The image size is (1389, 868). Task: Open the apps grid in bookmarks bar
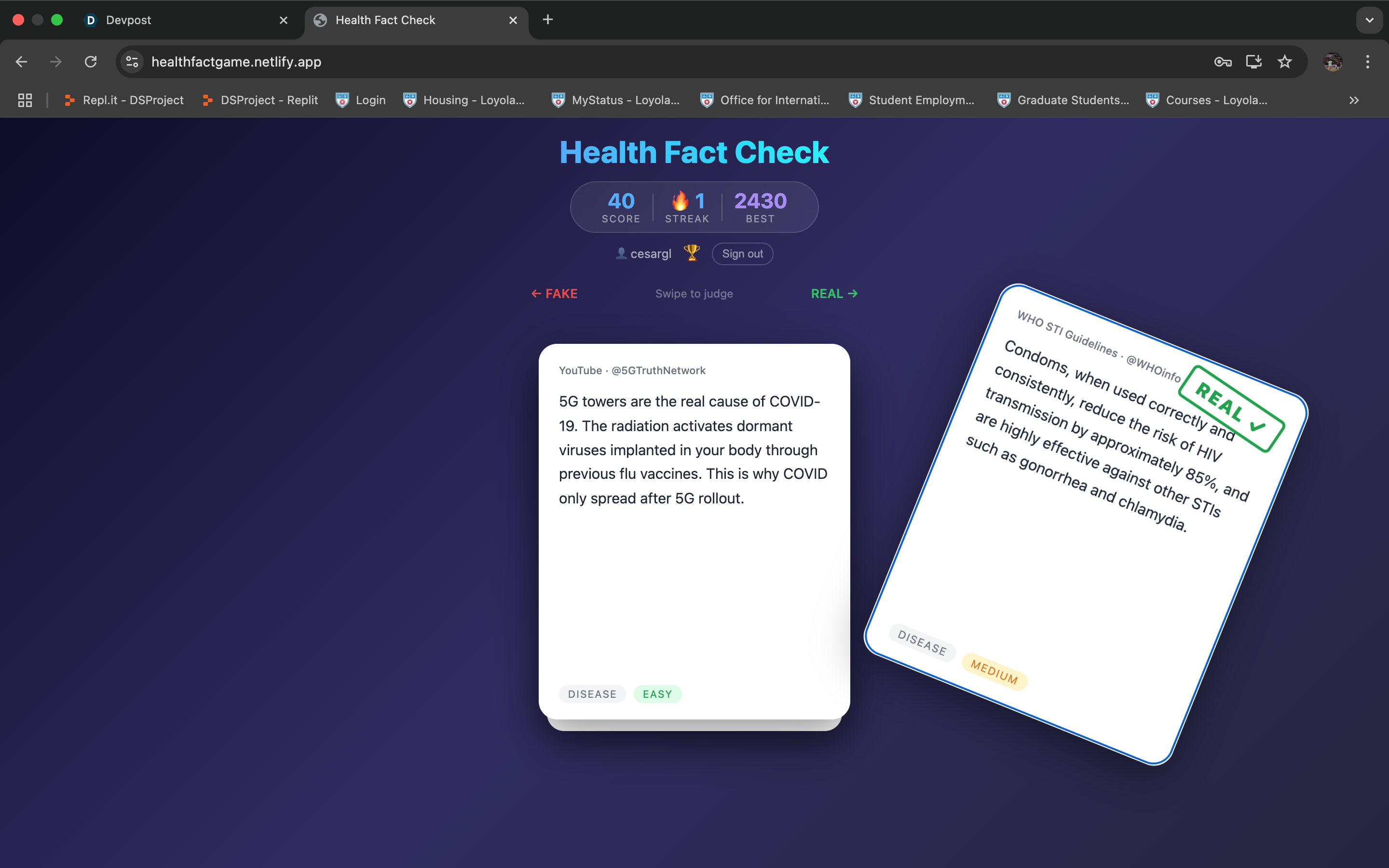[25, 100]
